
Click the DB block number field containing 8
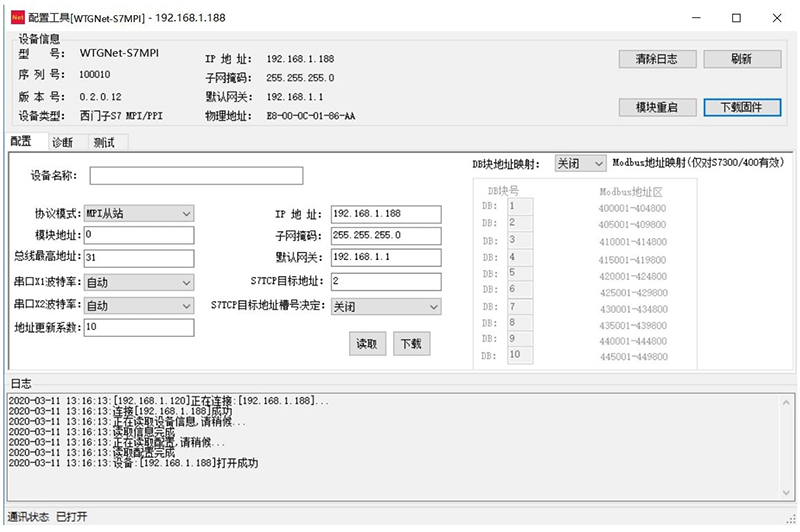520,323
